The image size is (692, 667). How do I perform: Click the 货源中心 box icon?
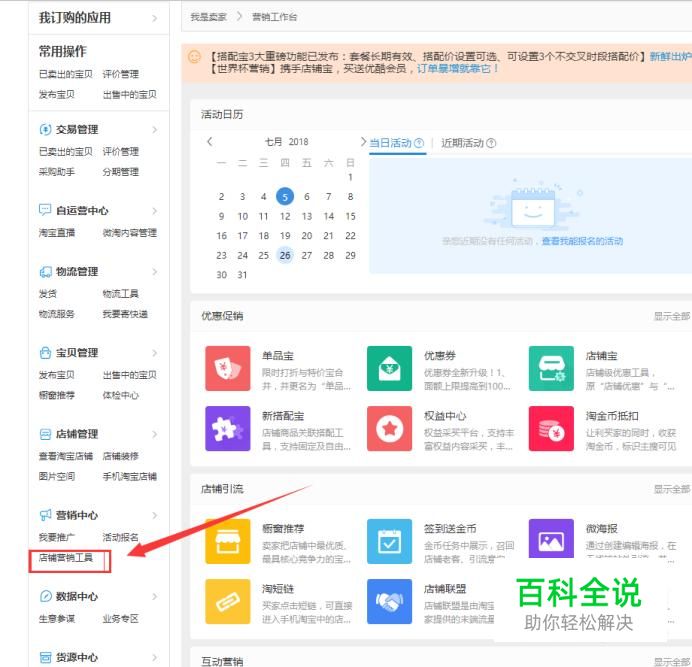click(x=45, y=657)
